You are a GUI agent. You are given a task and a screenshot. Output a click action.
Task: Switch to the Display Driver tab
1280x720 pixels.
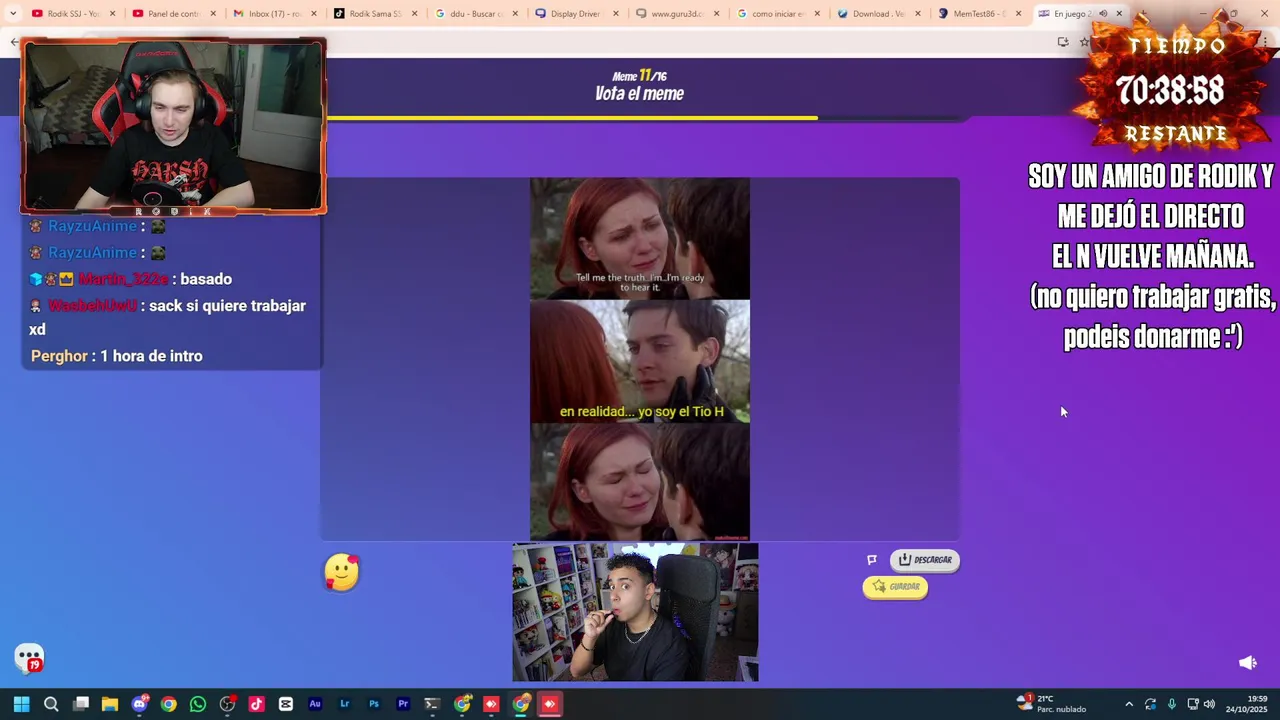click(x=576, y=14)
